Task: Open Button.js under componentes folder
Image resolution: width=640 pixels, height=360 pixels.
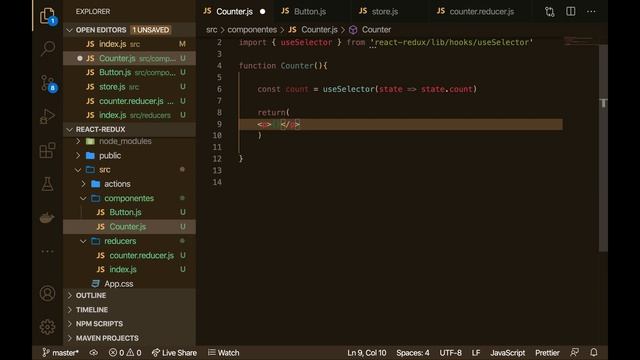Action: [x=129, y=212]
